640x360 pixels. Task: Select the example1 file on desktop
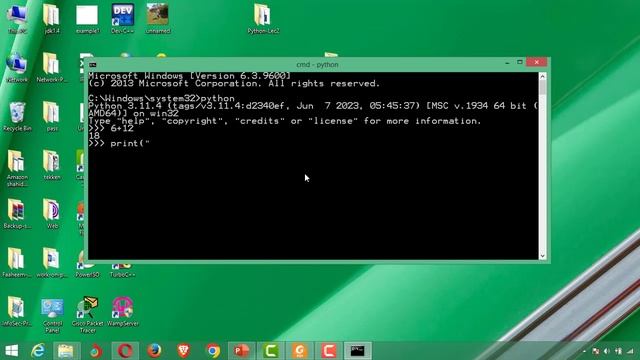(87, 18)
